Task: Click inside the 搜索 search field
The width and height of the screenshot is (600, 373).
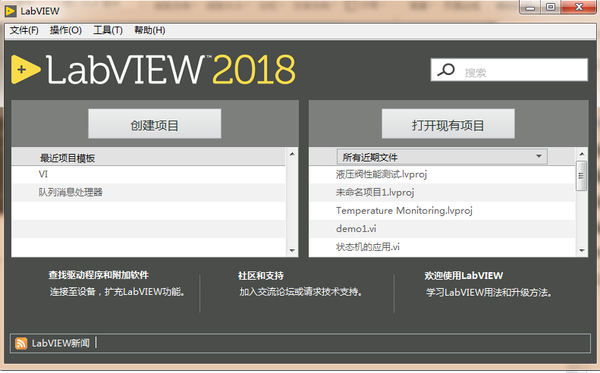Action: tap(509, 70)
